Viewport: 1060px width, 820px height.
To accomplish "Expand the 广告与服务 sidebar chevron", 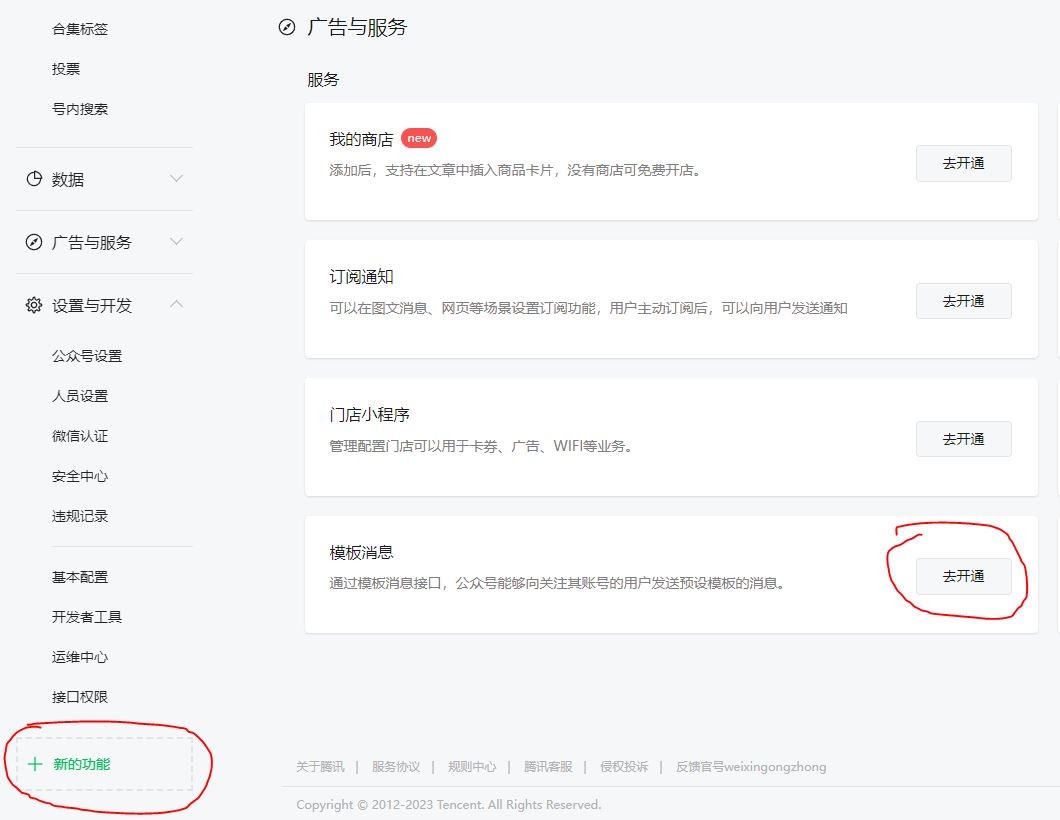I will (176, 242).
